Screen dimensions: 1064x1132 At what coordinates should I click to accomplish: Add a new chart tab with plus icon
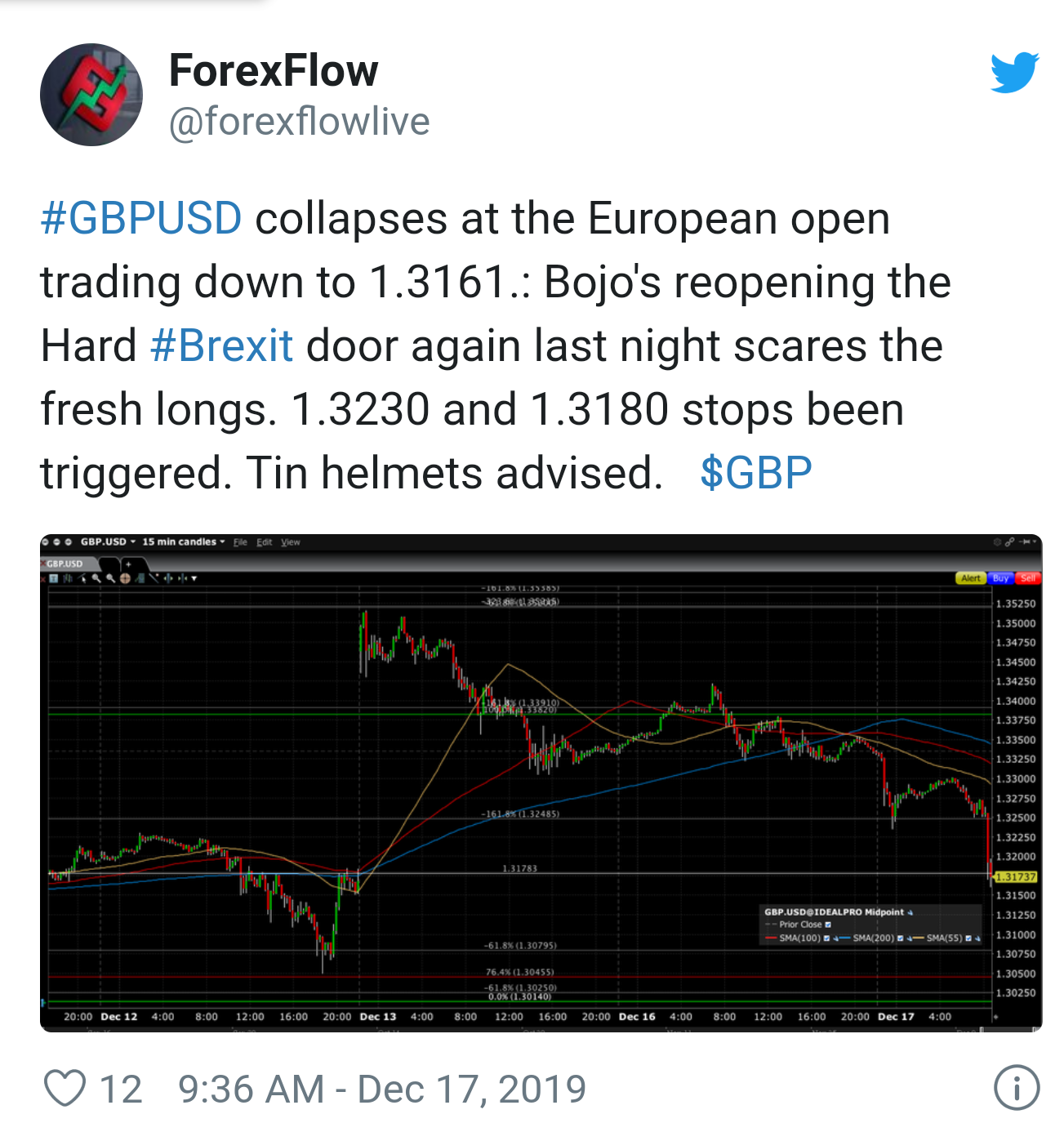(128, 564)
